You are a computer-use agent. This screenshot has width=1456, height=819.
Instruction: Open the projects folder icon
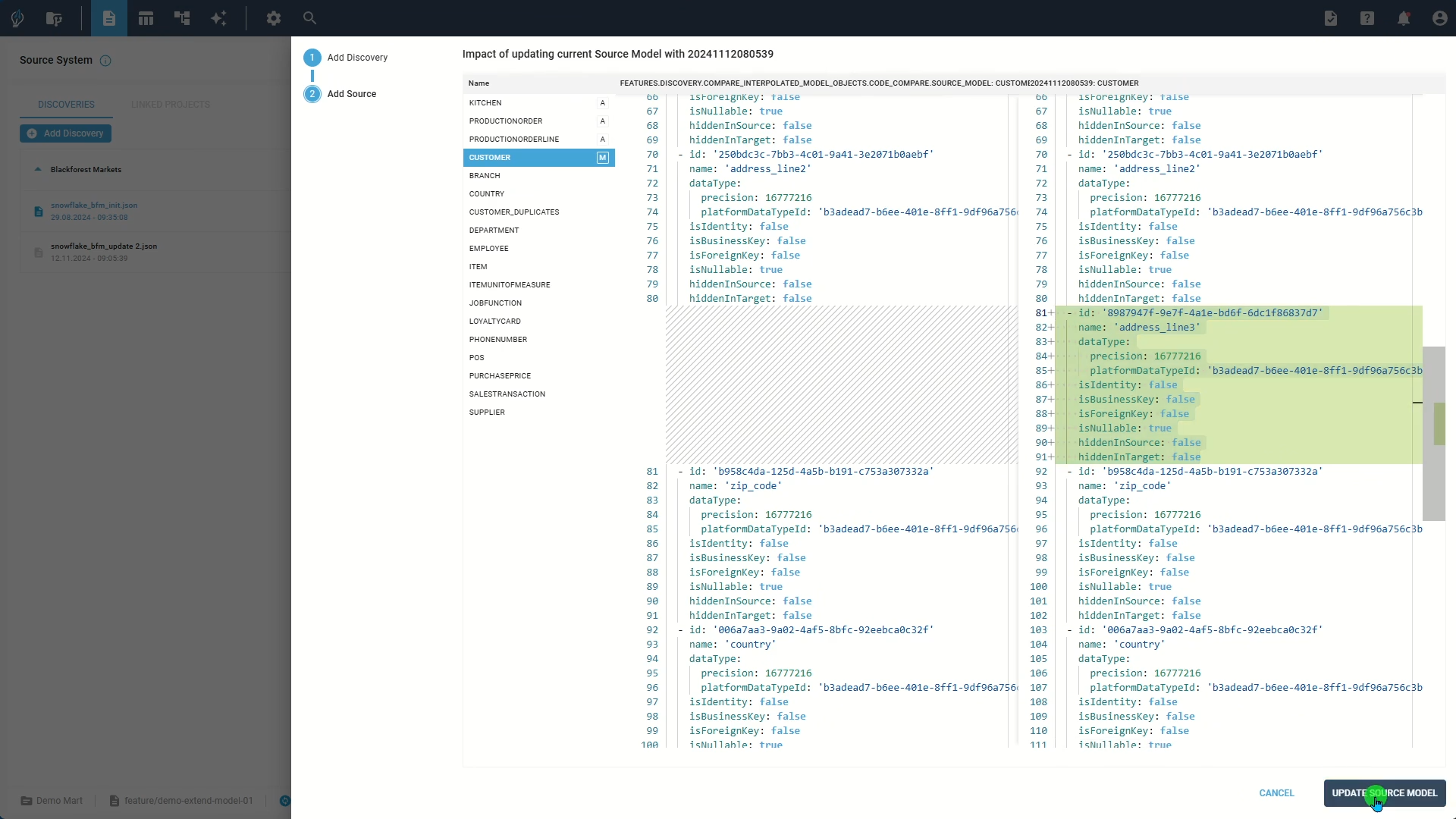coord(54,18)
